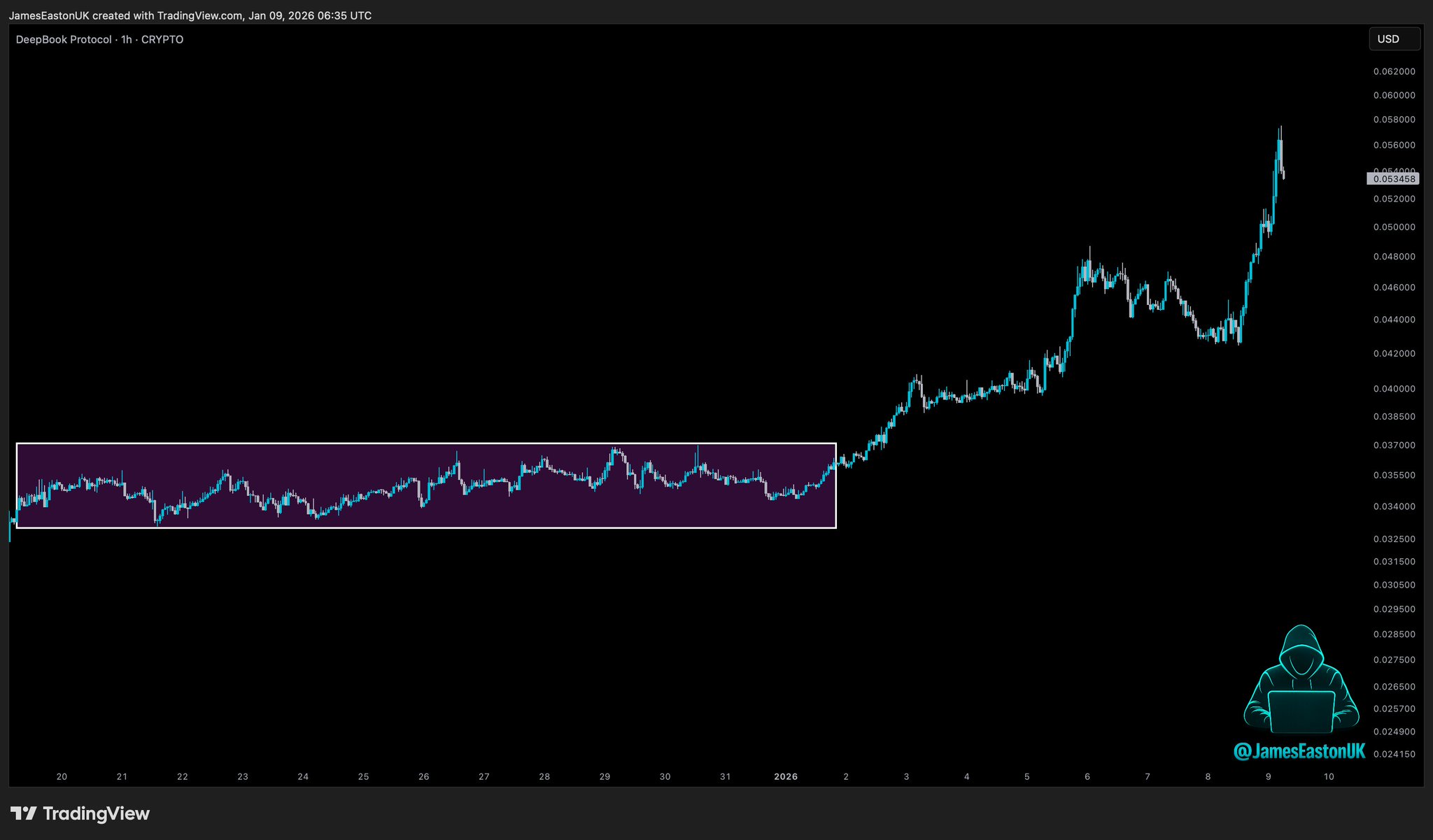Click the header text with JamesEastonUK attribution
Viewport: 1433px width, 840px height.
tap(190, 15)
